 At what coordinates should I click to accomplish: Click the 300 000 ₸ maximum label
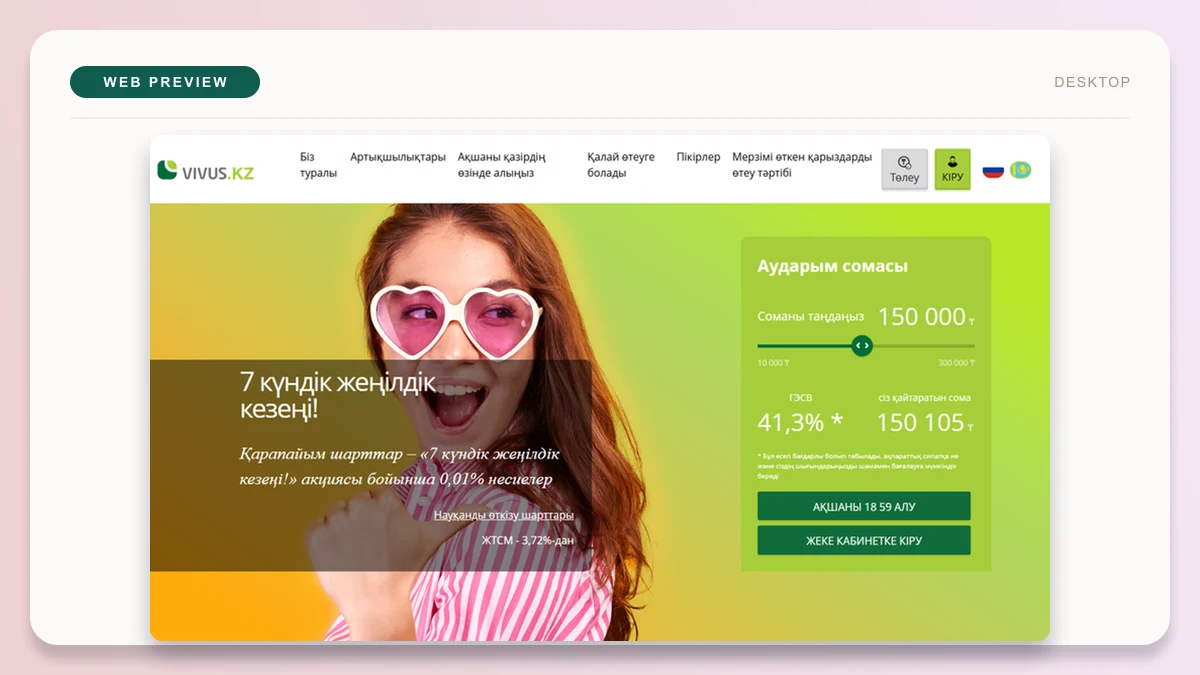955,363
